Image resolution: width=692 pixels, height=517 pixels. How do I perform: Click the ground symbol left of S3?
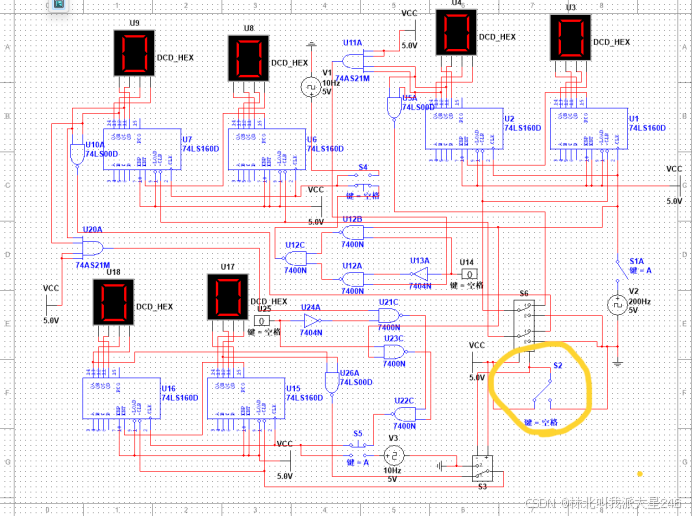tap(441, 465)
